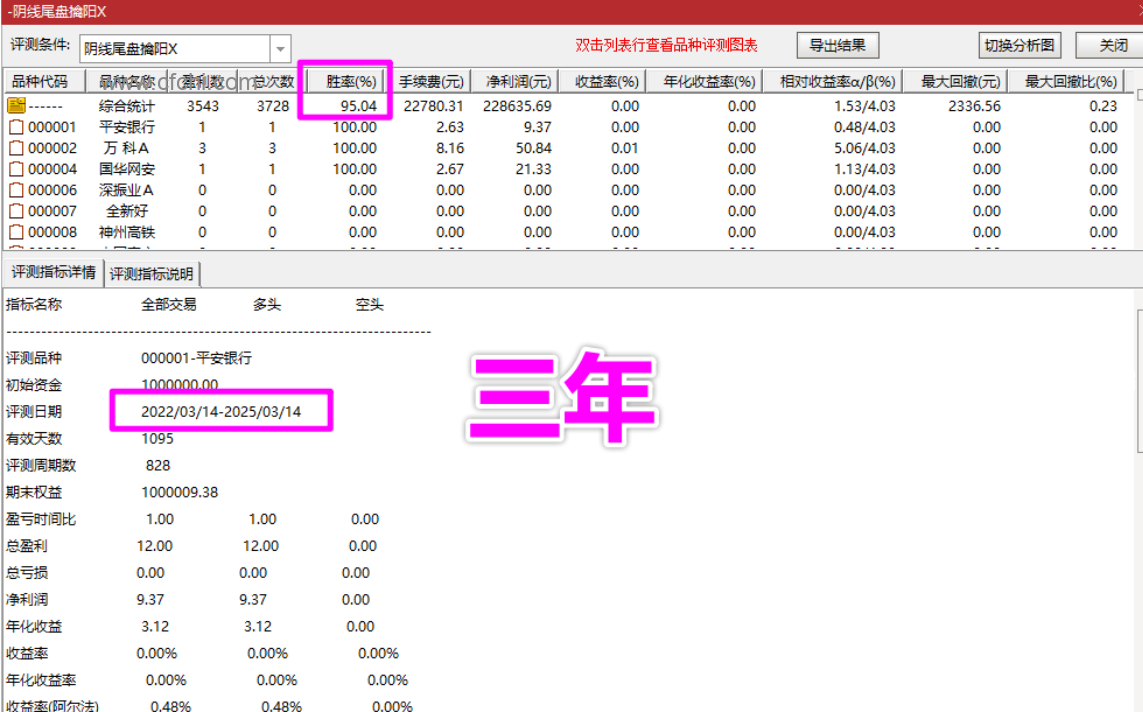Viewport: 1143px width, 712px height.
Task: Click the 2022/03/14-2025/03/14 date range text
Action: pyautogui.click(x=221, y=412)
